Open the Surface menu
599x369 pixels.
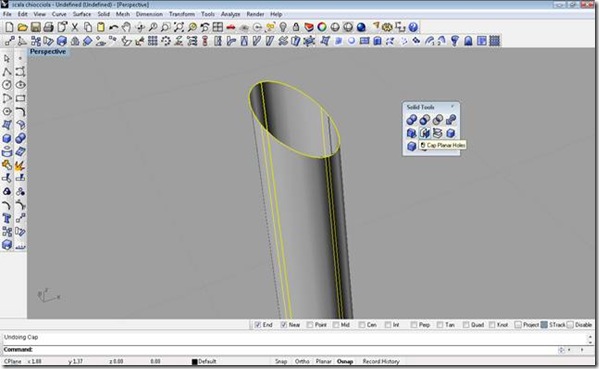click(82, 14)
